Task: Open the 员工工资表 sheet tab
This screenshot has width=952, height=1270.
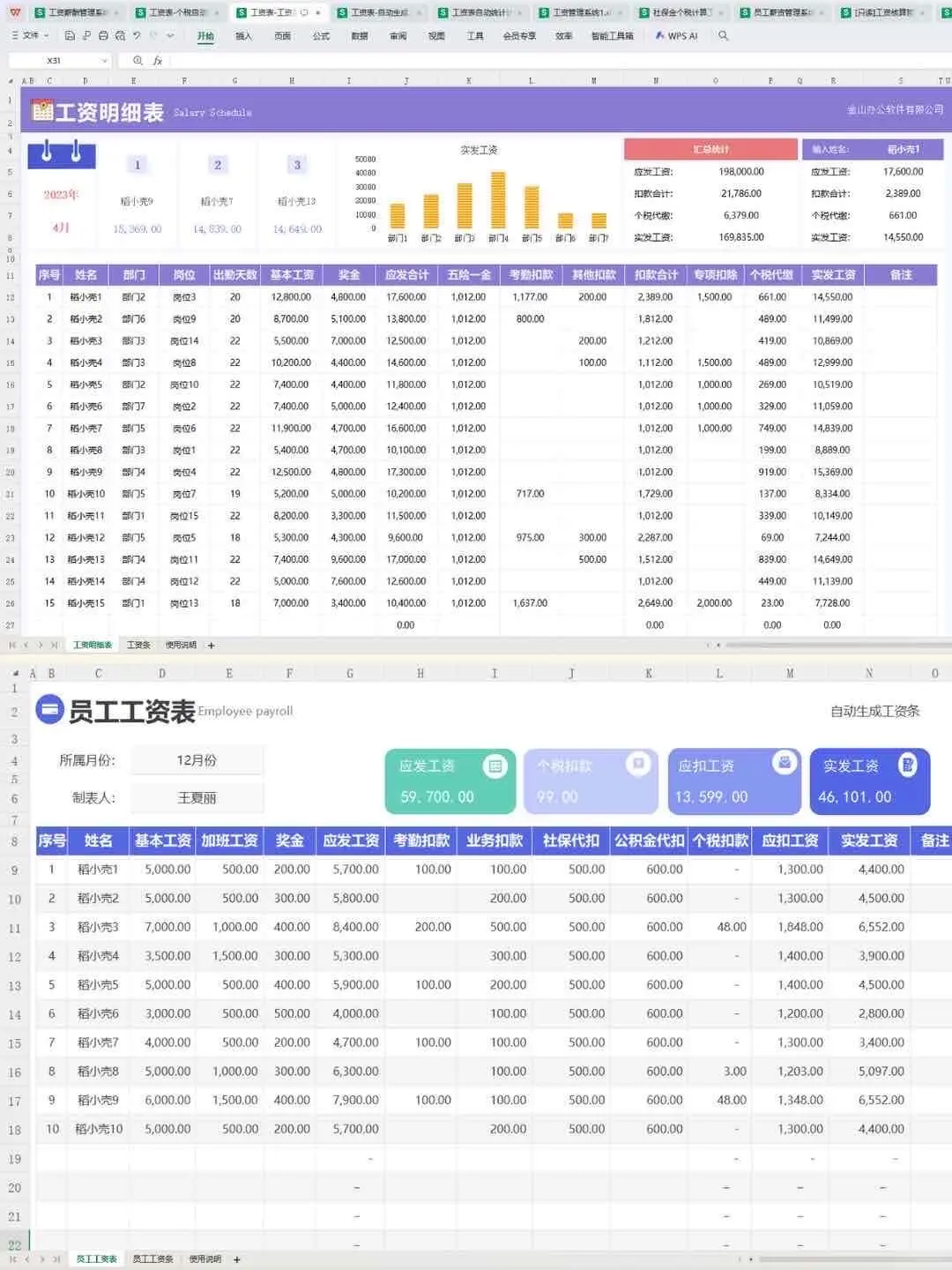Action: (96, 1259)
